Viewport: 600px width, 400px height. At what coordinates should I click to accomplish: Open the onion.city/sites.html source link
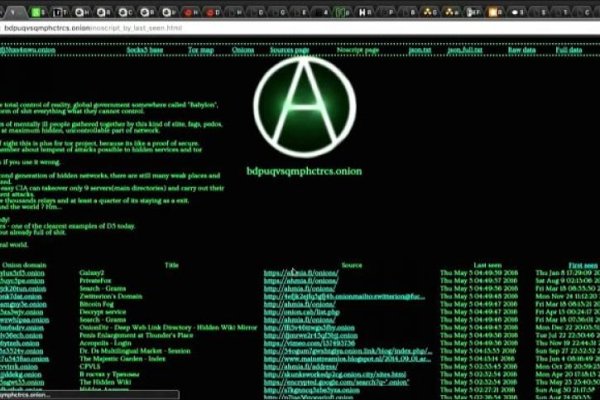tap(335, 374)
